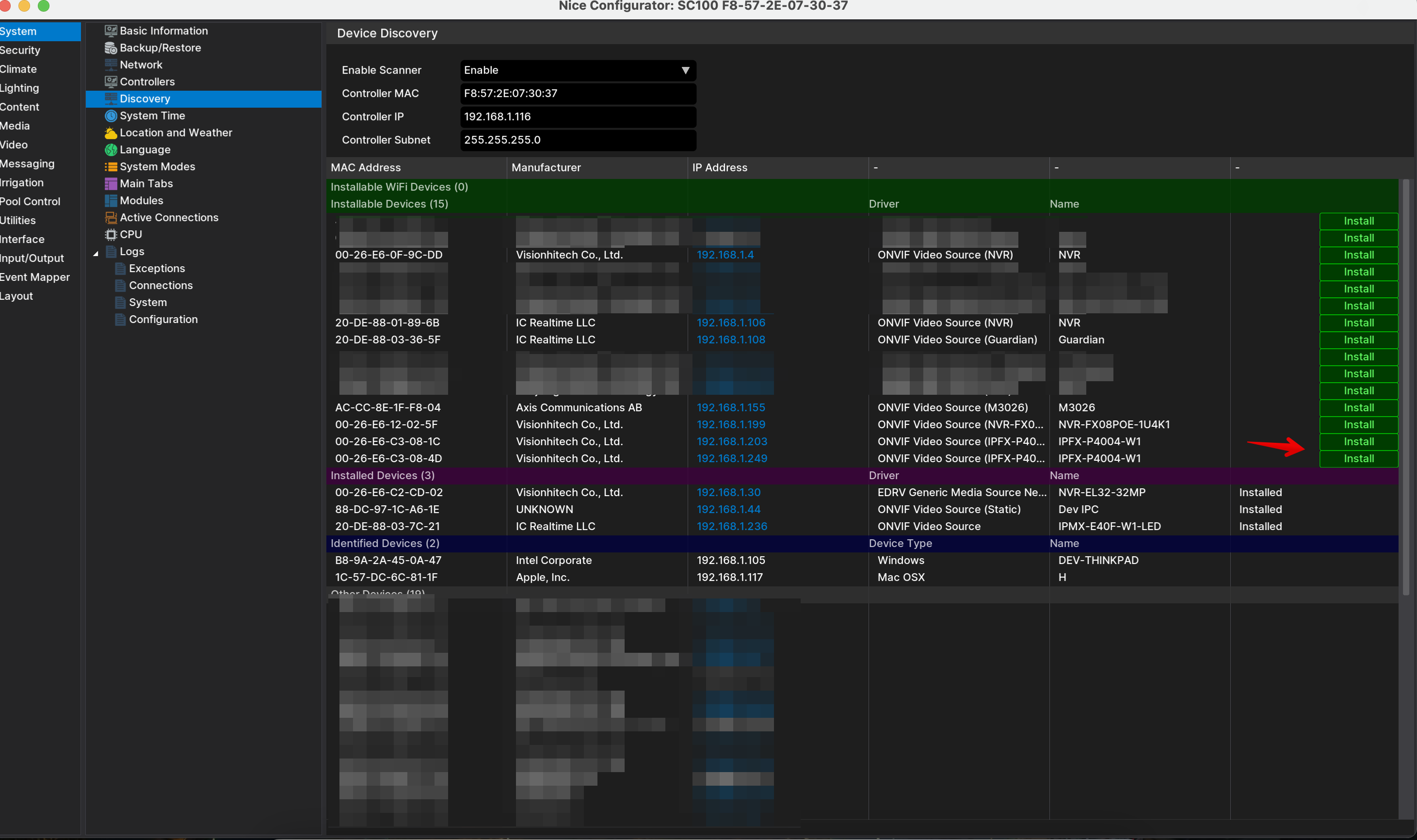The width and height of the screenshot is (1417, 840).
Task: Click the Active Connections icon
Action: (111, 217)
